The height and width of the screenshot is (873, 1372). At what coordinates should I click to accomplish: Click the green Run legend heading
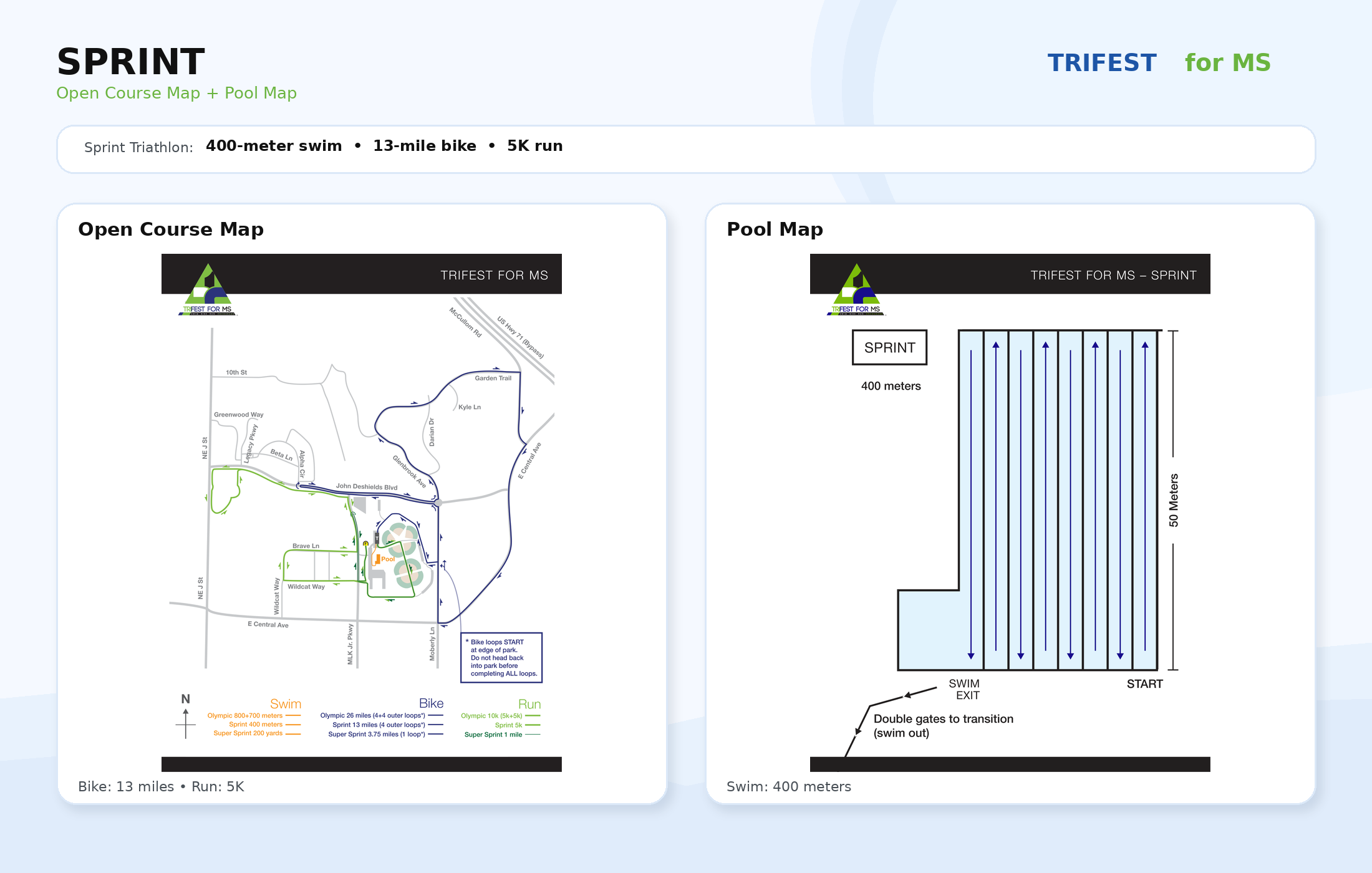[x=529, y=704]
